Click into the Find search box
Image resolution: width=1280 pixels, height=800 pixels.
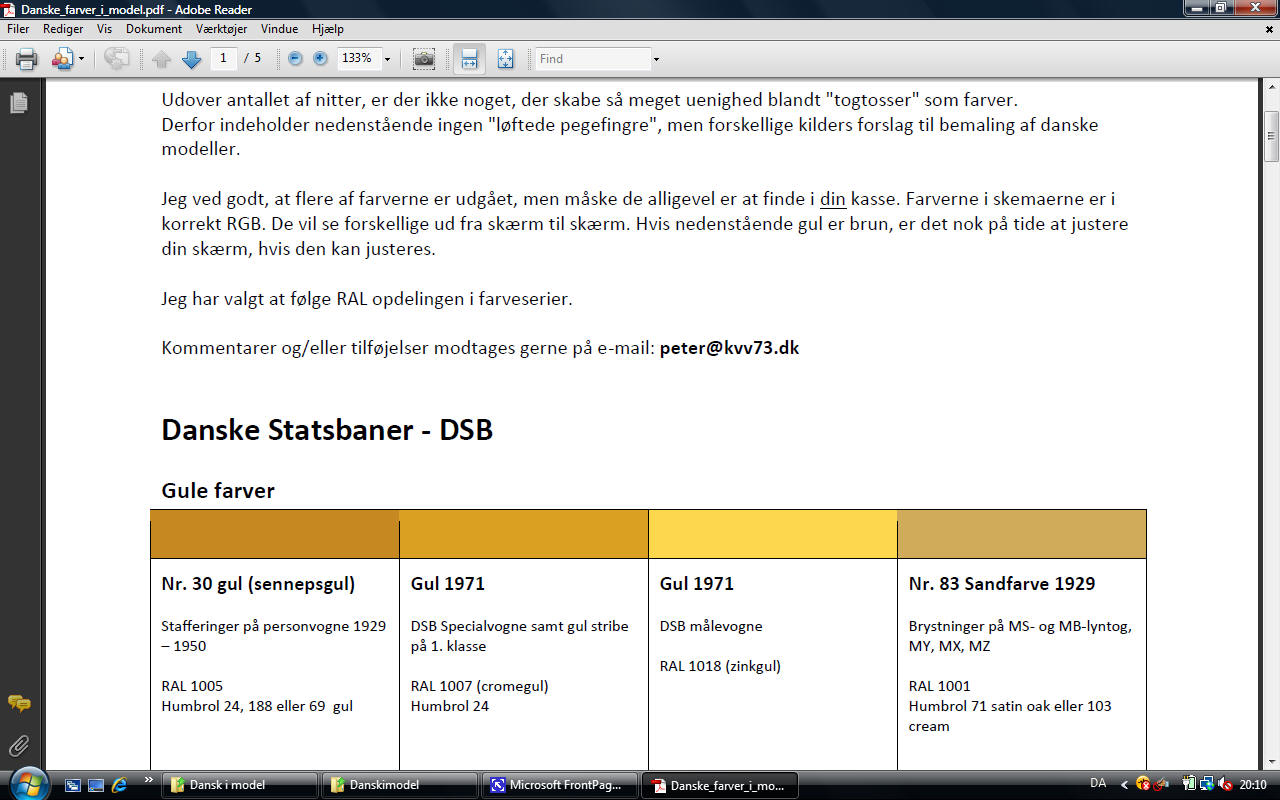[593, 59]
